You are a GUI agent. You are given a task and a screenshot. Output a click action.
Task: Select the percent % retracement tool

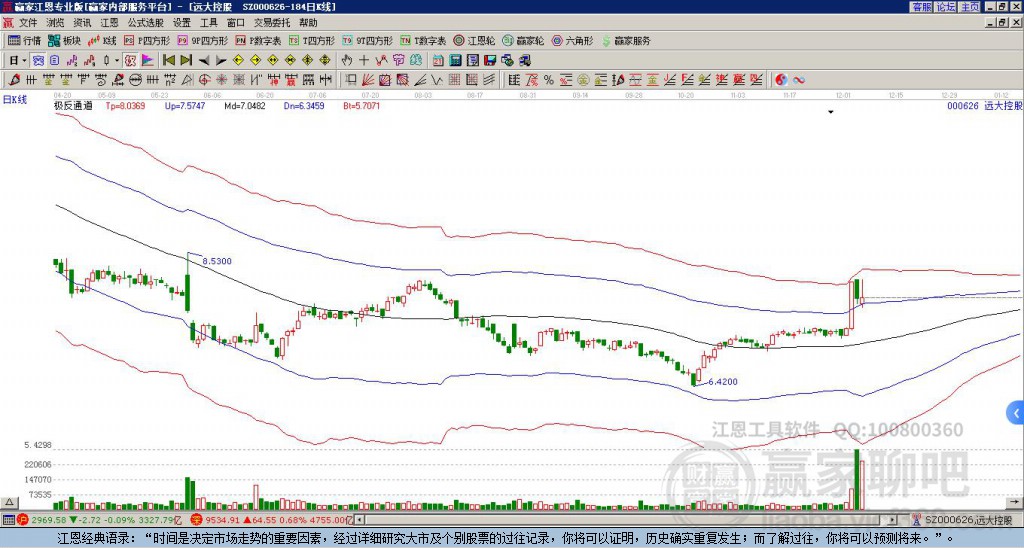click(x=549, y=80)
